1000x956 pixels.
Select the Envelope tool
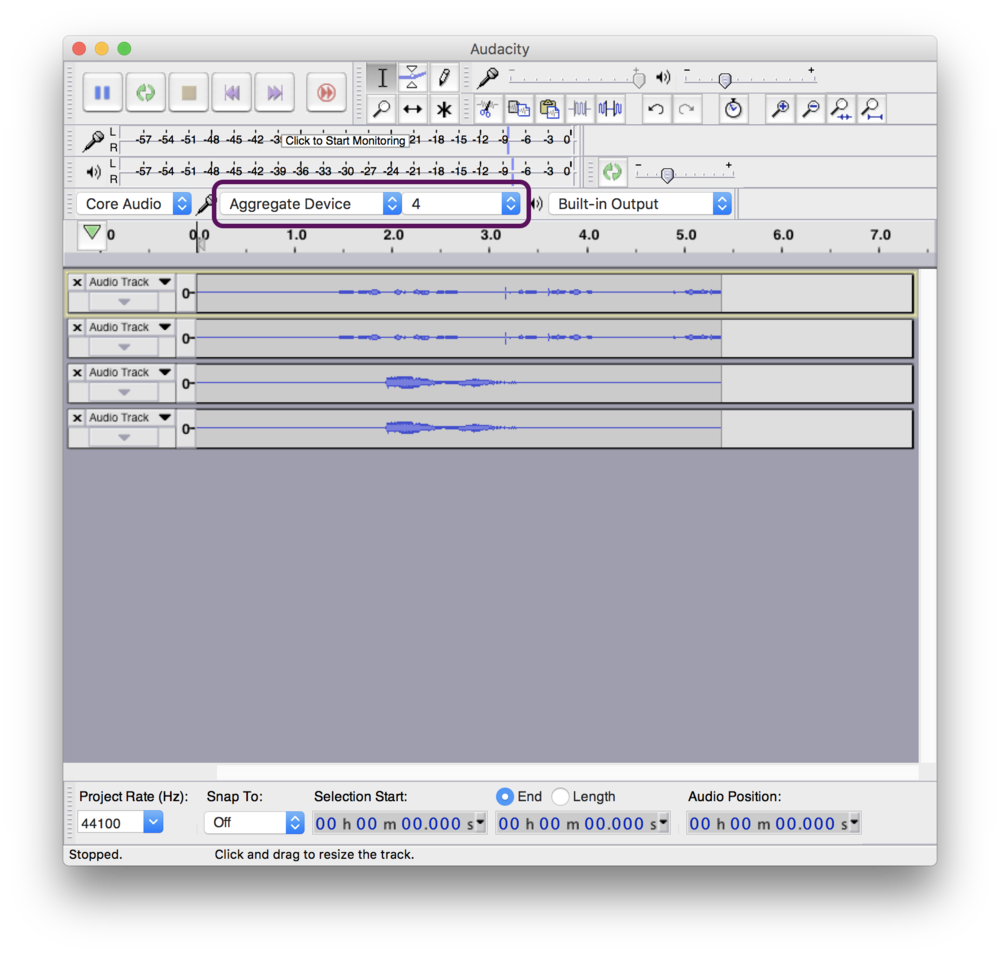(x=412, y=77)
